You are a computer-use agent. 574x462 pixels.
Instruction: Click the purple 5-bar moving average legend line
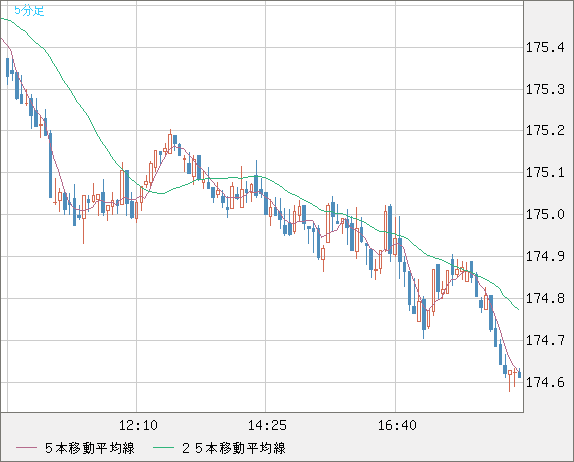pyautogui.click(x=26, y=448)
